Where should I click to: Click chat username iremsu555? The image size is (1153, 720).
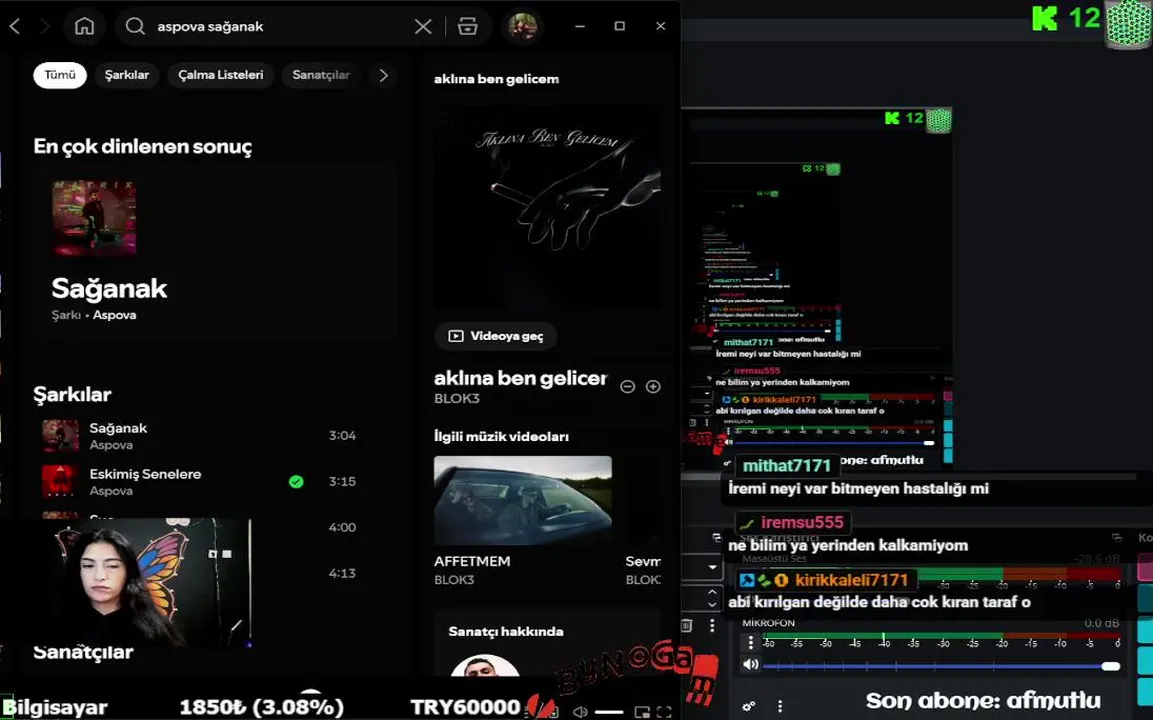[802, 522]
